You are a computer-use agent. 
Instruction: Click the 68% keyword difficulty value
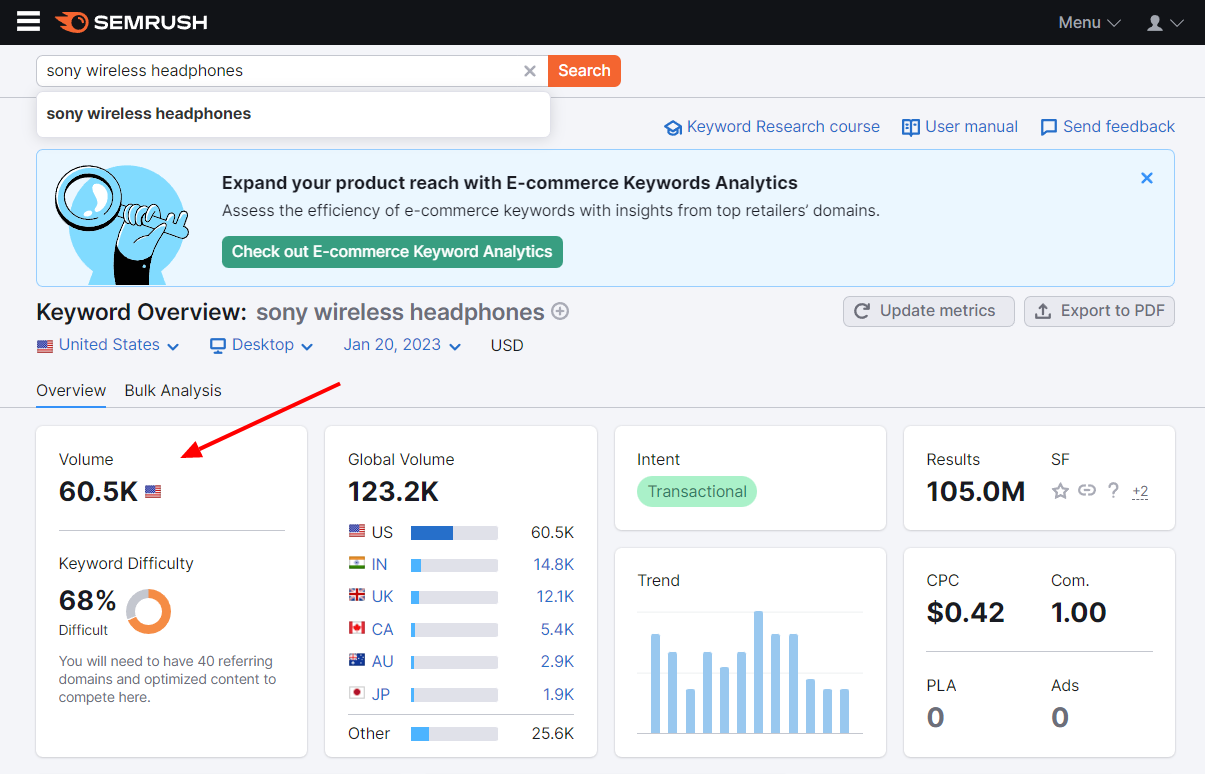click(88, 601)
